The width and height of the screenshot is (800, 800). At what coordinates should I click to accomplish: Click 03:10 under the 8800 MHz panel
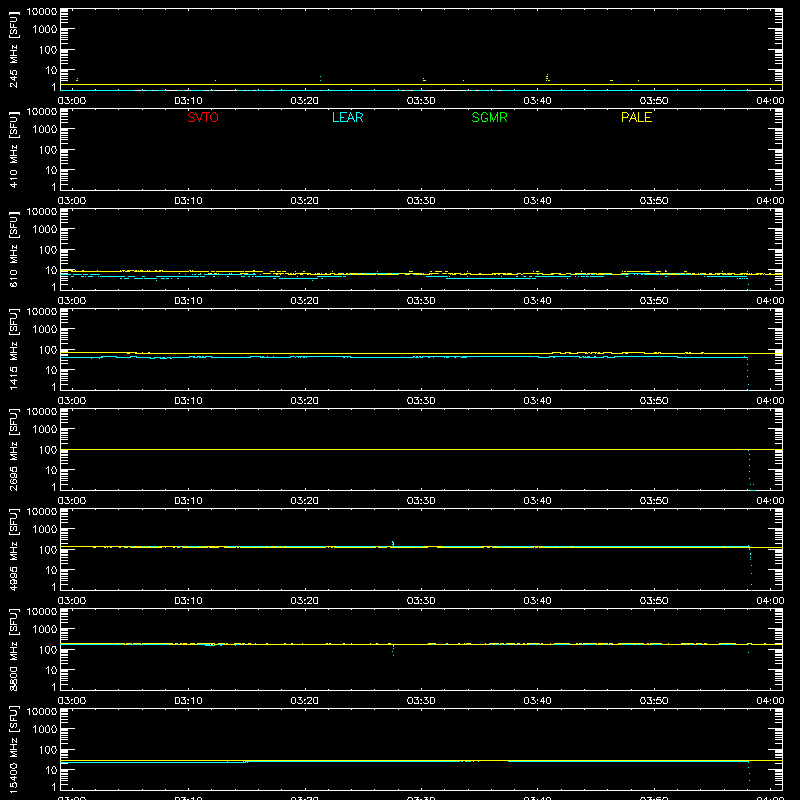tap(188, 701)
